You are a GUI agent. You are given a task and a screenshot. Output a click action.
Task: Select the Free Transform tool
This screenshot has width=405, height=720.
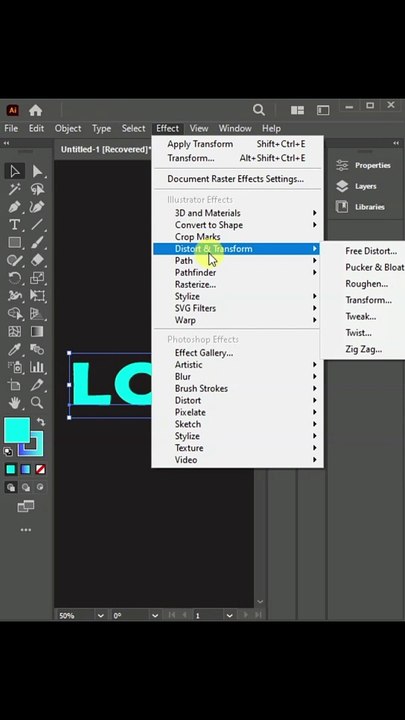coord(37,295)
